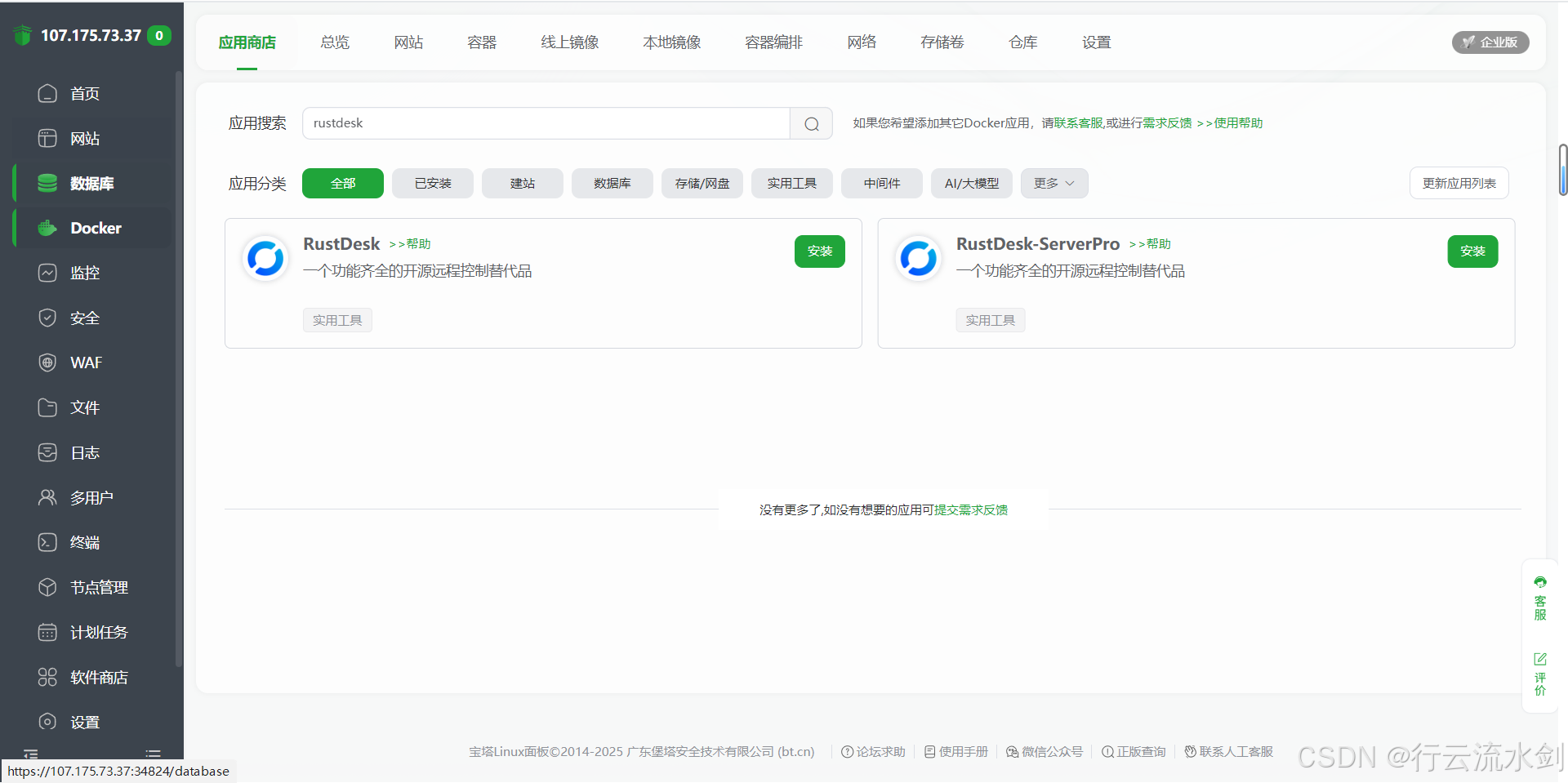Viewport: 1568px width, 783px height.
Task: Collapse the sidebar menu at bottom left
Action: tap(31, 754)
